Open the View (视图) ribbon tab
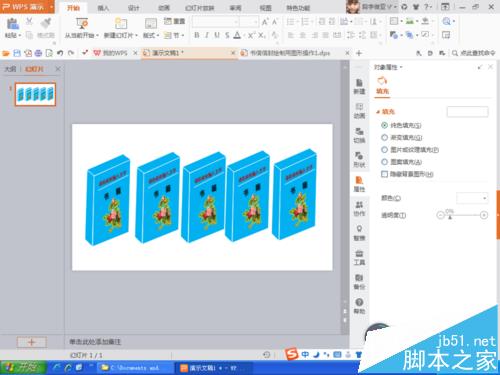Screen dimensions: 500x375 click(x=265, y=8)
